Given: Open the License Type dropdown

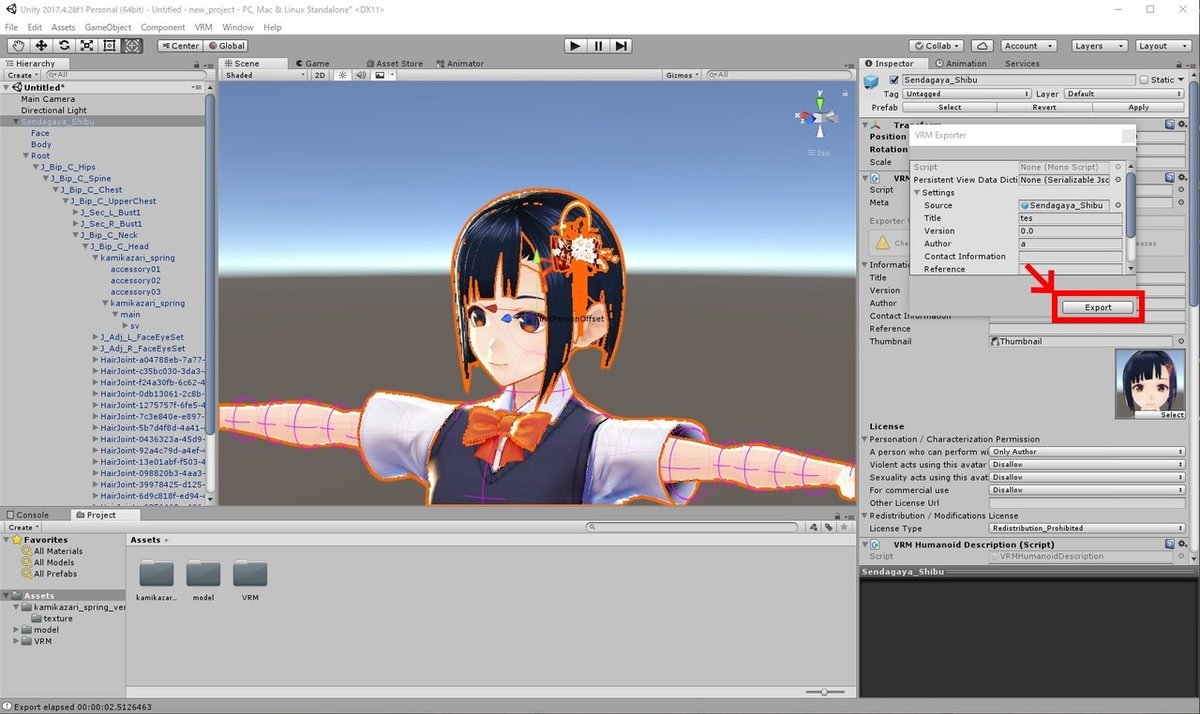Looking at the screenshot, I should pos(1087,528).
